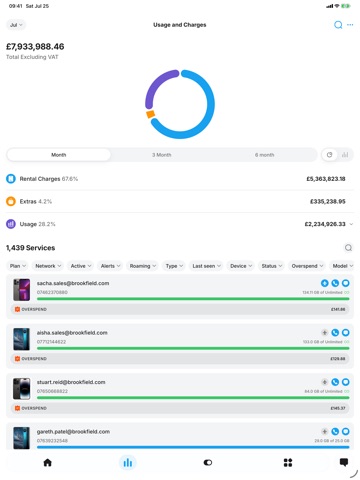The width and height of the screenshot is (360, 480).
Task: Open the Roaming filter dropdown
Action: pos(143,266)
